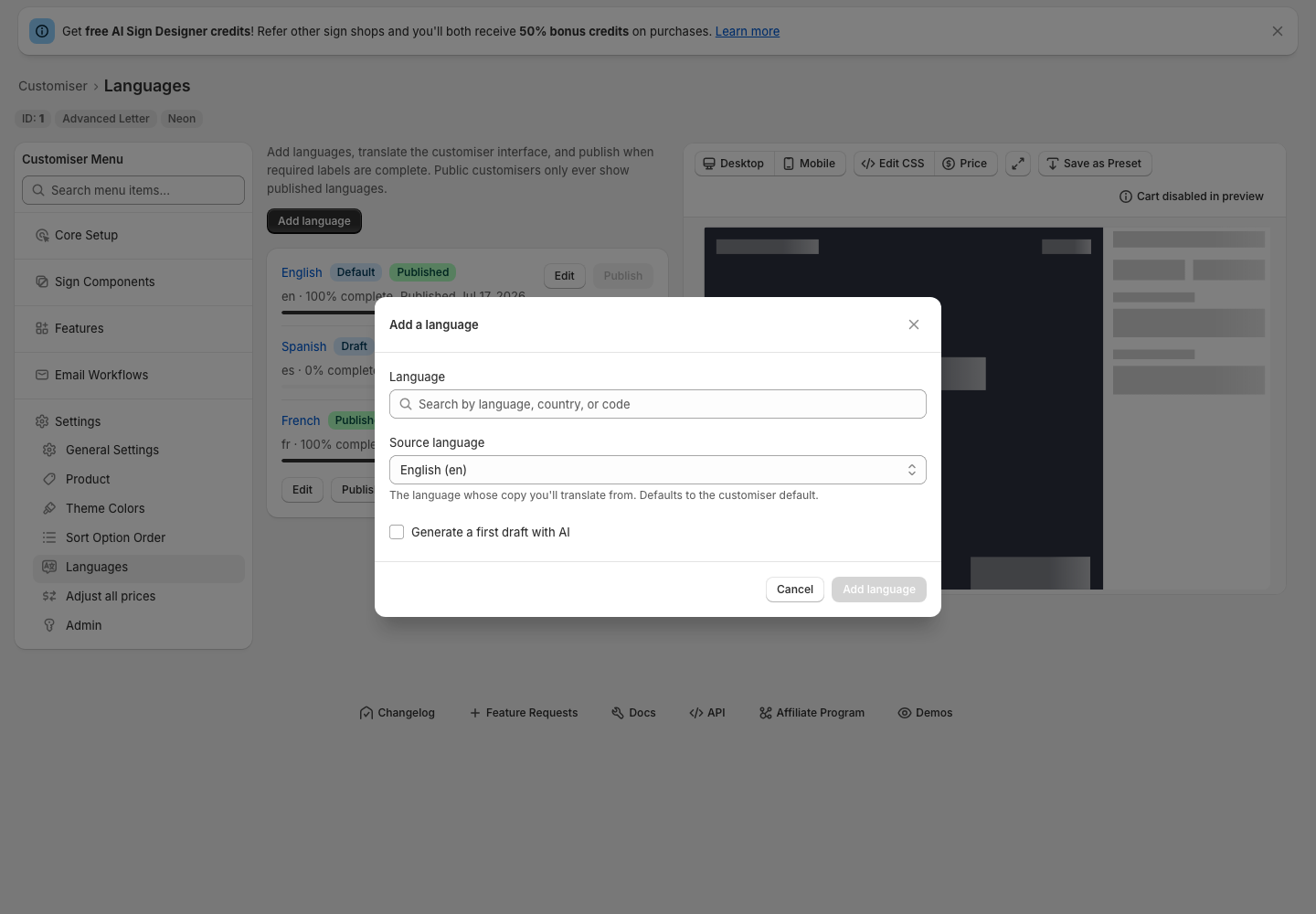
Task: Open Adjust all prices
Action: pos(139,596)
